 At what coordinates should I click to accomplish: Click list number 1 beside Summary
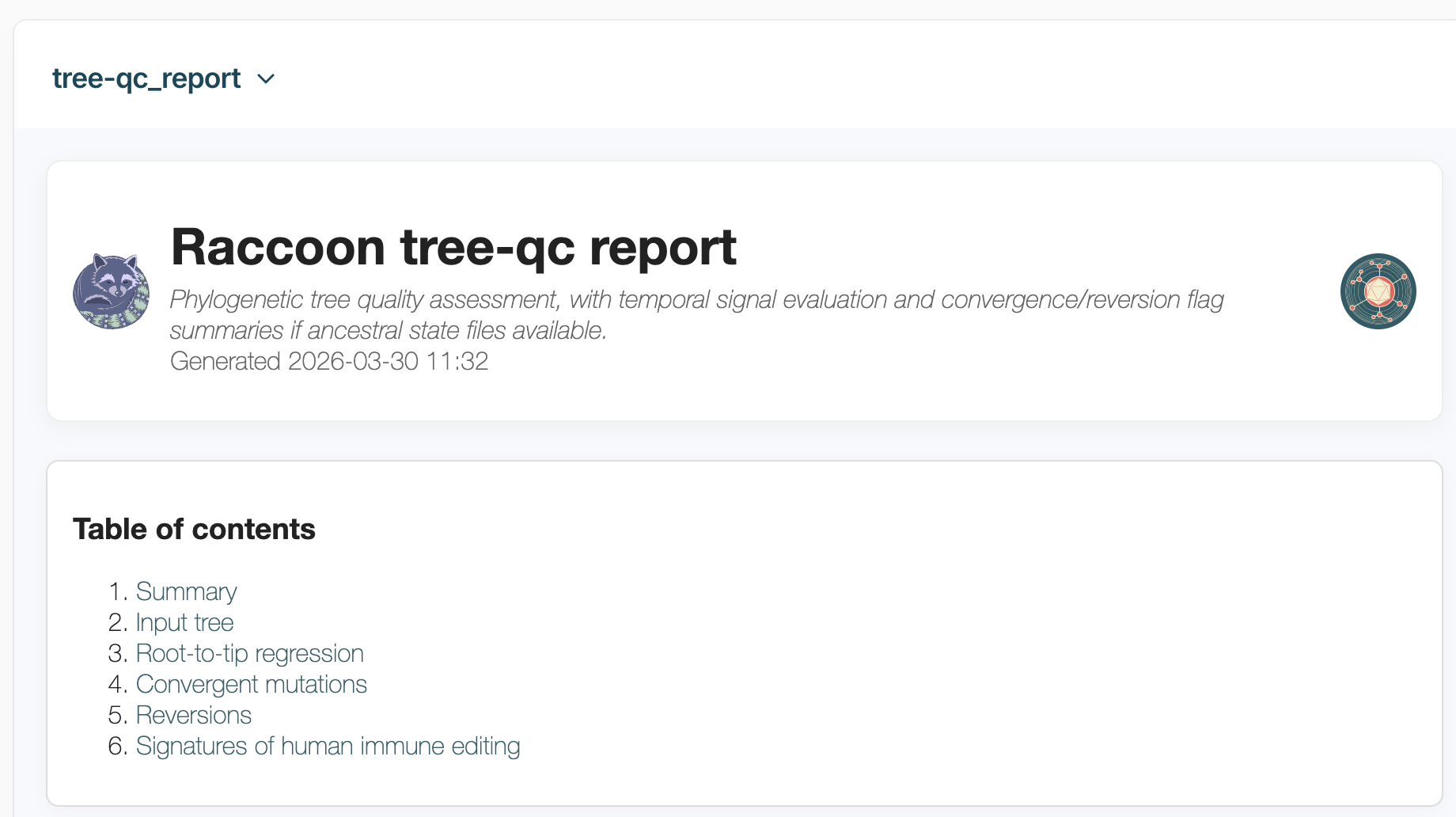click(x=117, y=591)
